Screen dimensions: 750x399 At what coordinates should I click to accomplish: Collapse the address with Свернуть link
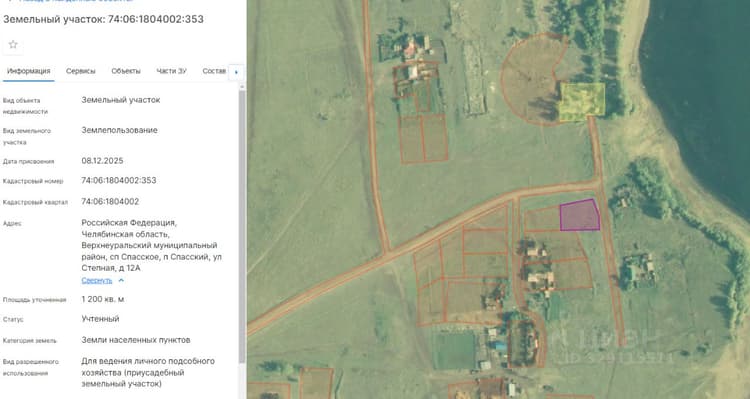(97, 280)
